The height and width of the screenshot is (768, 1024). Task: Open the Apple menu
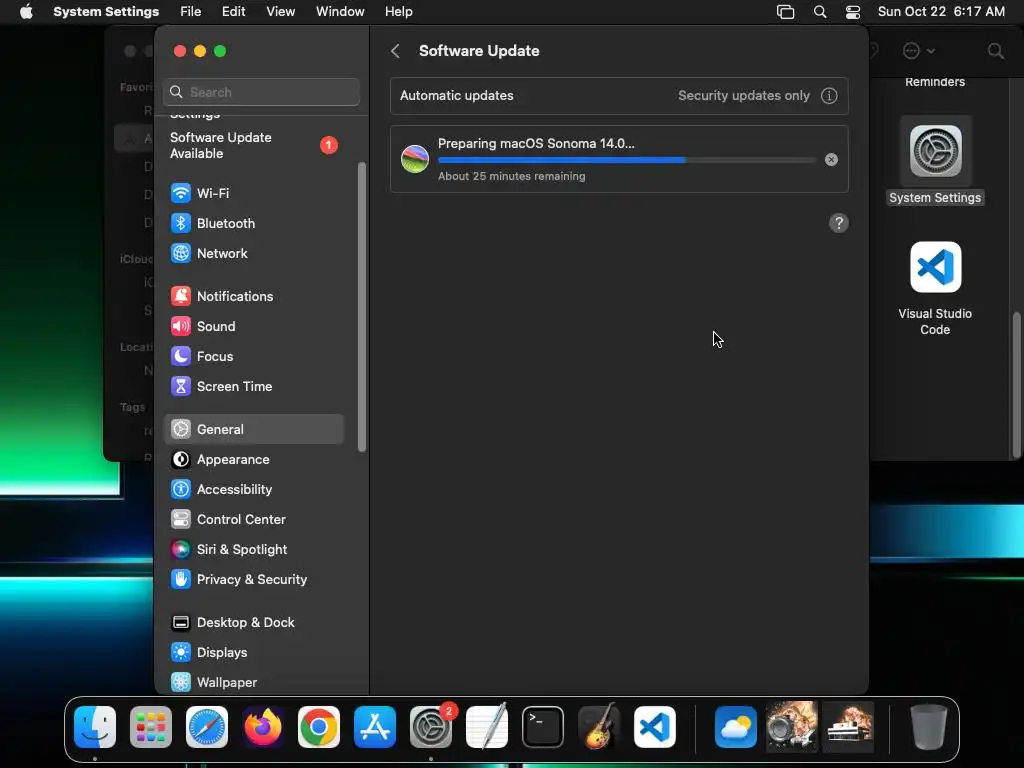click(26, 12)
